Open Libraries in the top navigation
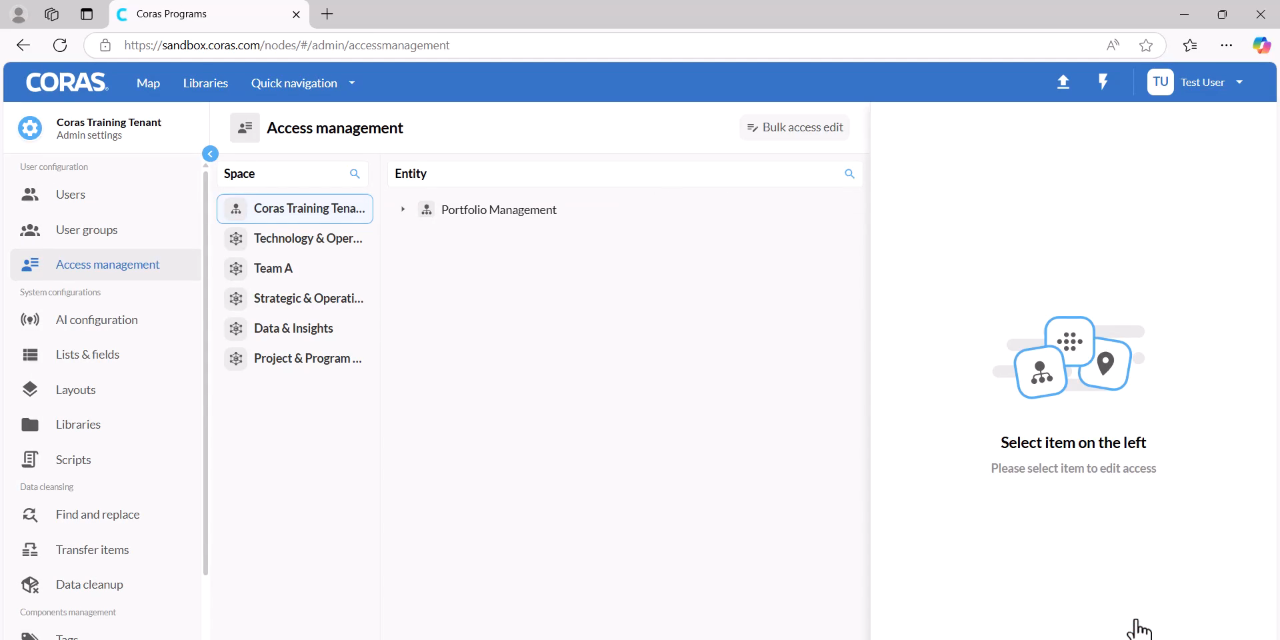Image resolution: width=1280 pixels, height=640 pixels. 206,83
